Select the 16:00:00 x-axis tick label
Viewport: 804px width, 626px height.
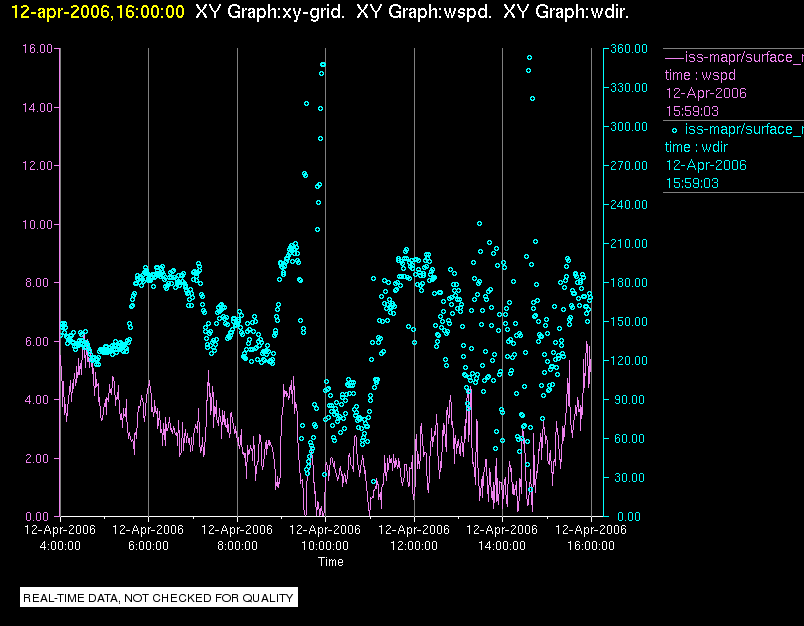click(x=590, y=546)
